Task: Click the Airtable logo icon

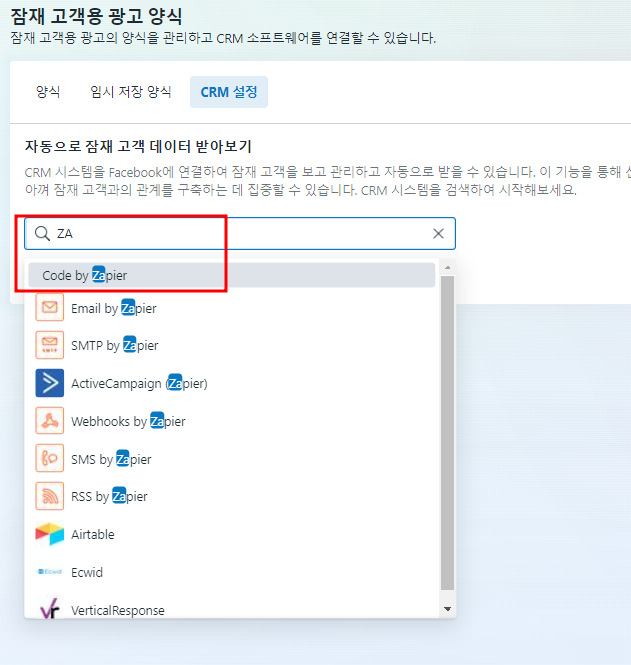Action: tap(50, 534)
